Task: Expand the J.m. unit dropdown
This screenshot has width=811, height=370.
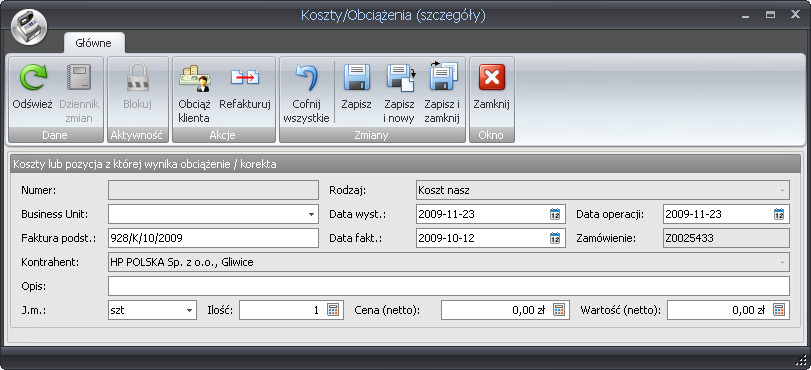Action: pyautogui.click(x=189, y=310)
